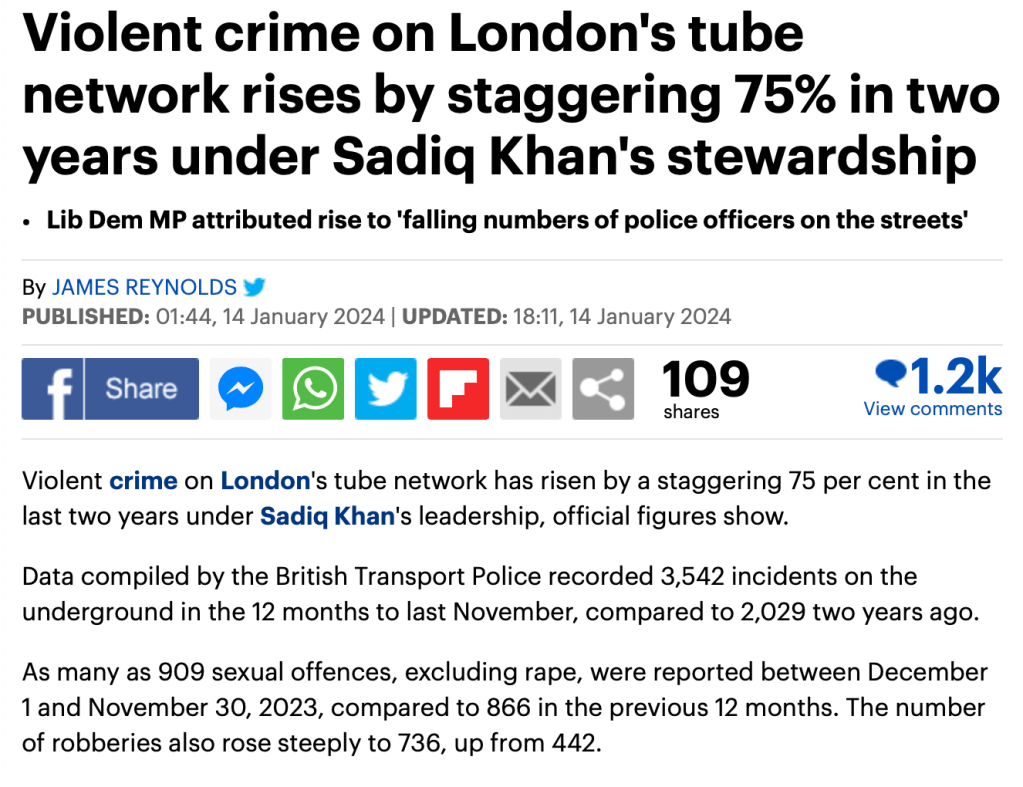Image resolution: width=1023 pixels, height=787 pixels.
Task: Open James Reynolds' Twitter bird icon
Action: [255, 287]
